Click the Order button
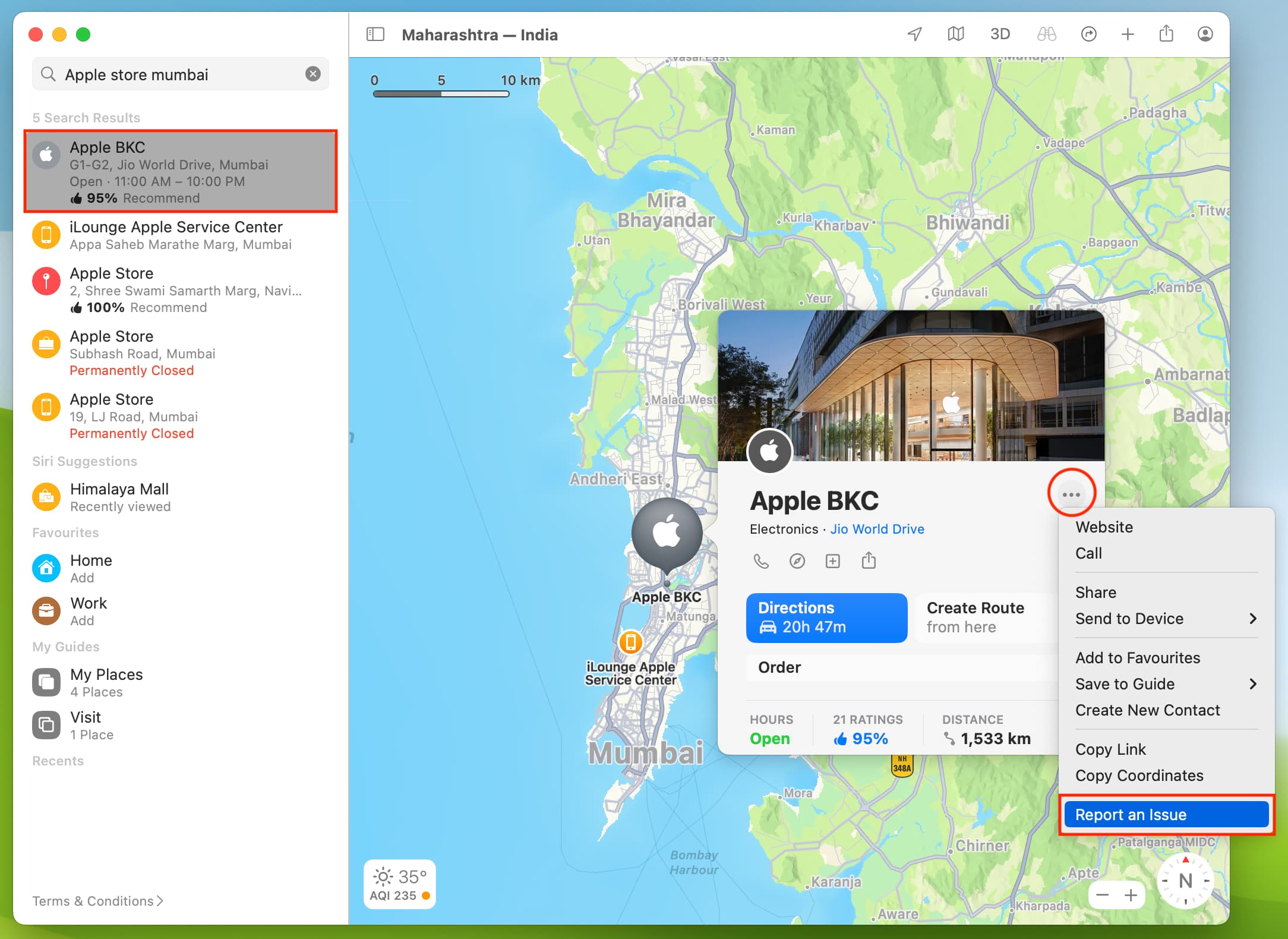1288x939 pixels. click(x=902, y=667)
